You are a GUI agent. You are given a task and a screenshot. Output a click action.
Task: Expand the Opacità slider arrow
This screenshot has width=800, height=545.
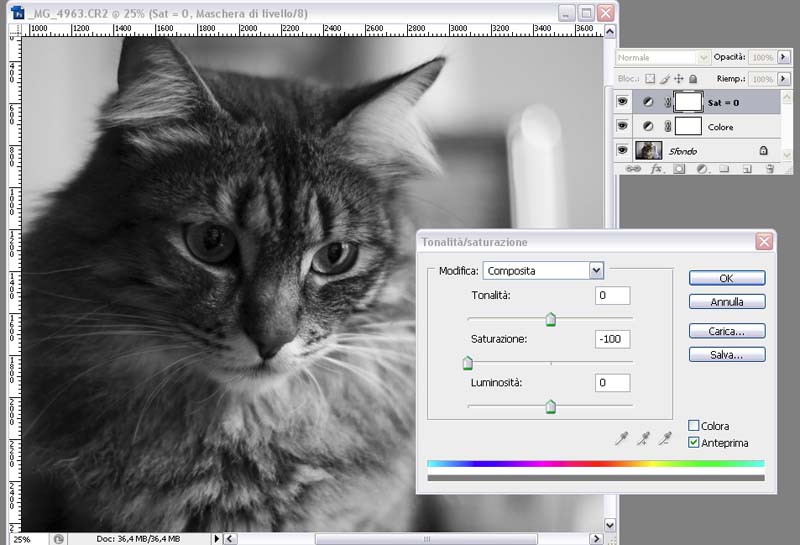coord(783,58)
